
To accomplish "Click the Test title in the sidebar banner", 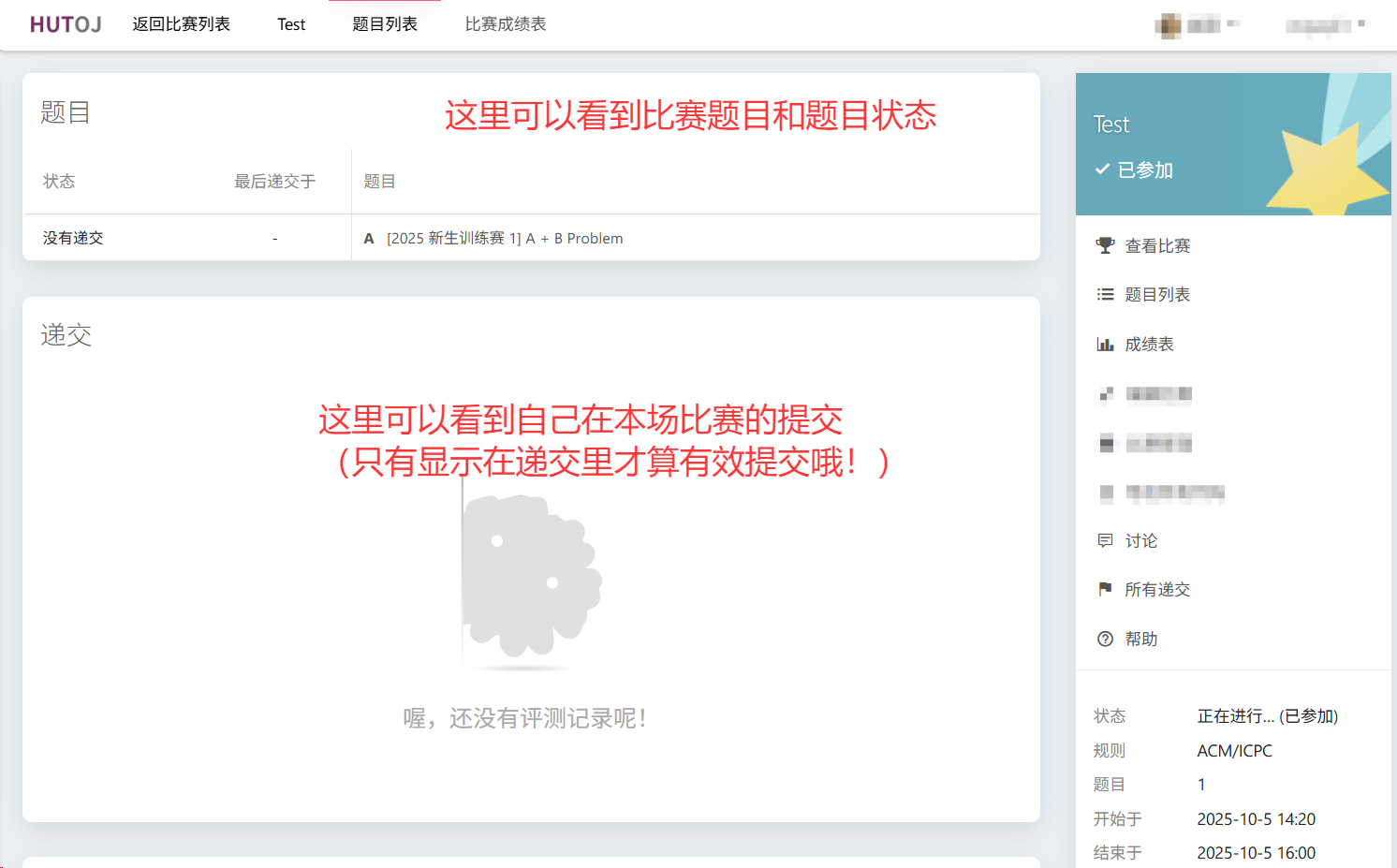I will [1111, 125].
